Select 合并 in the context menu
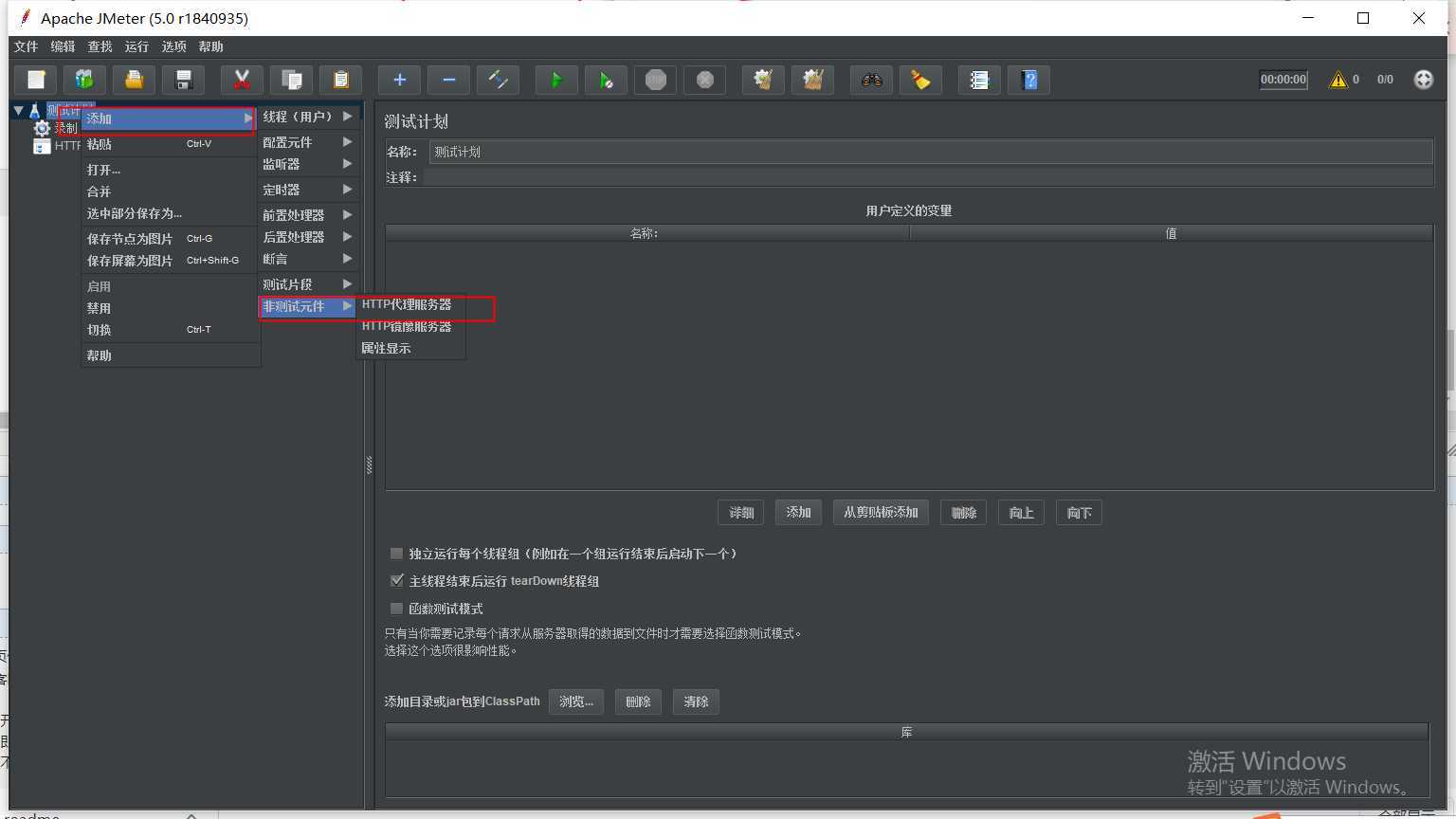1456x819 pixels. [x=170, y=191]
